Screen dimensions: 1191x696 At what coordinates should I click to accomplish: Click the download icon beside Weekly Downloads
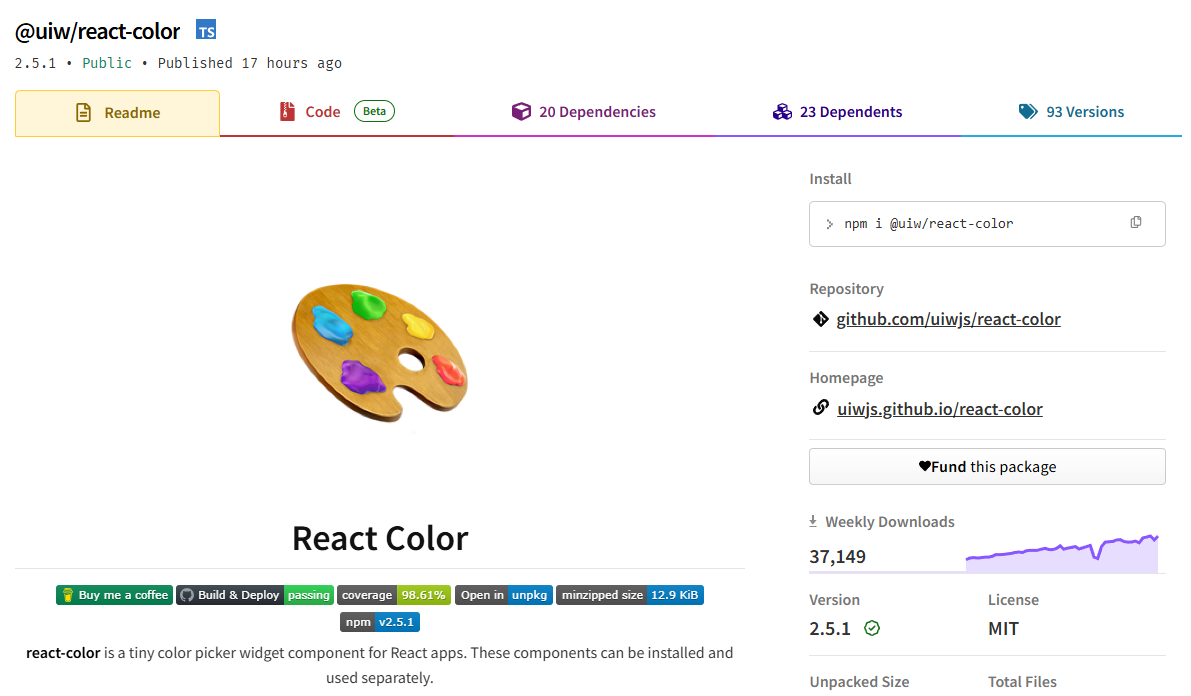(811, 521)
